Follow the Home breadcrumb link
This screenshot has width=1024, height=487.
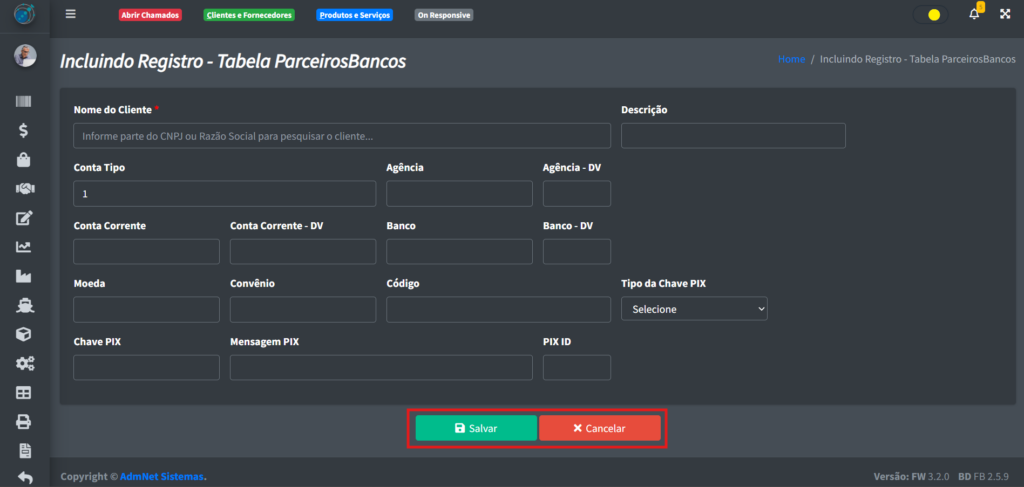click(791, 60)
